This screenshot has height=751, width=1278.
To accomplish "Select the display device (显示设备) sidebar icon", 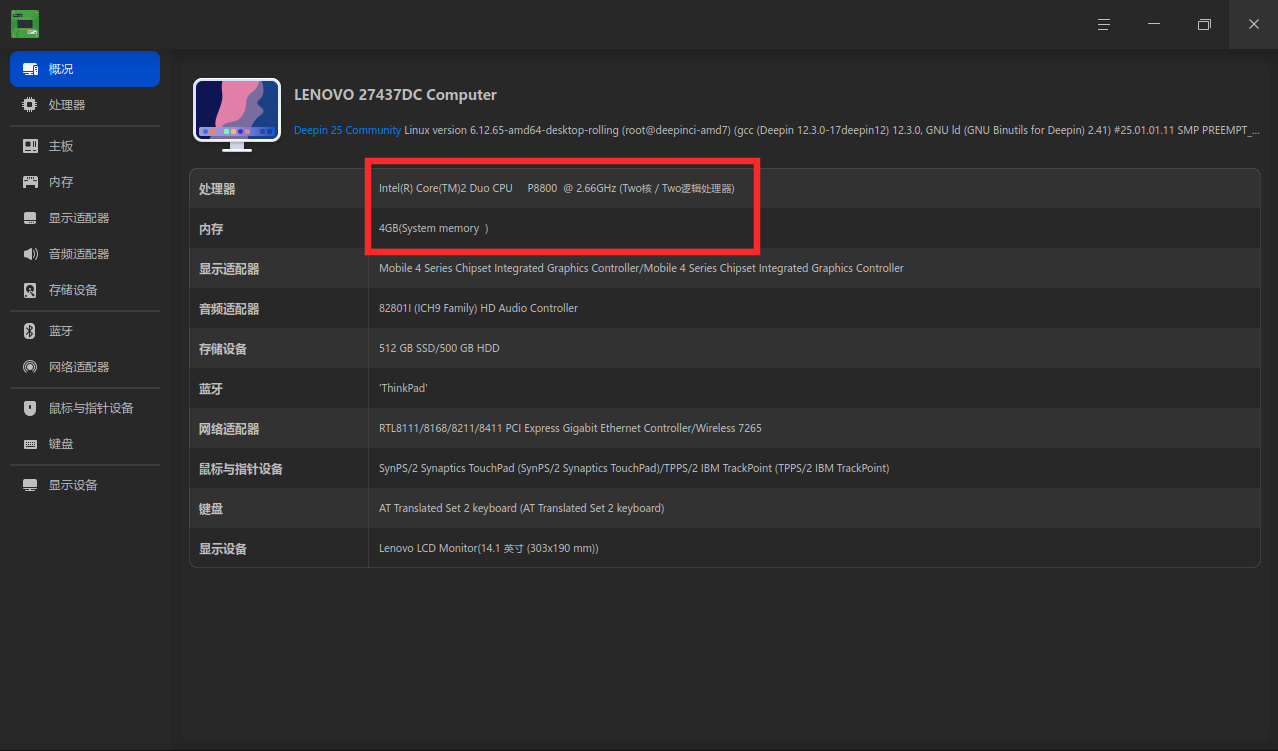I will (x=30, y=485).
